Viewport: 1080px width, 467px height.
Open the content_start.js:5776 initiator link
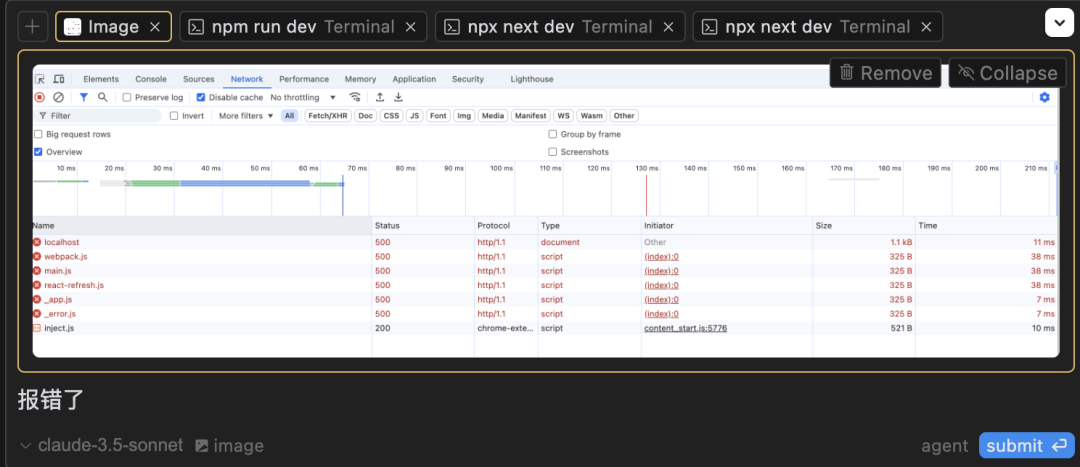click(x=685, y=328)
